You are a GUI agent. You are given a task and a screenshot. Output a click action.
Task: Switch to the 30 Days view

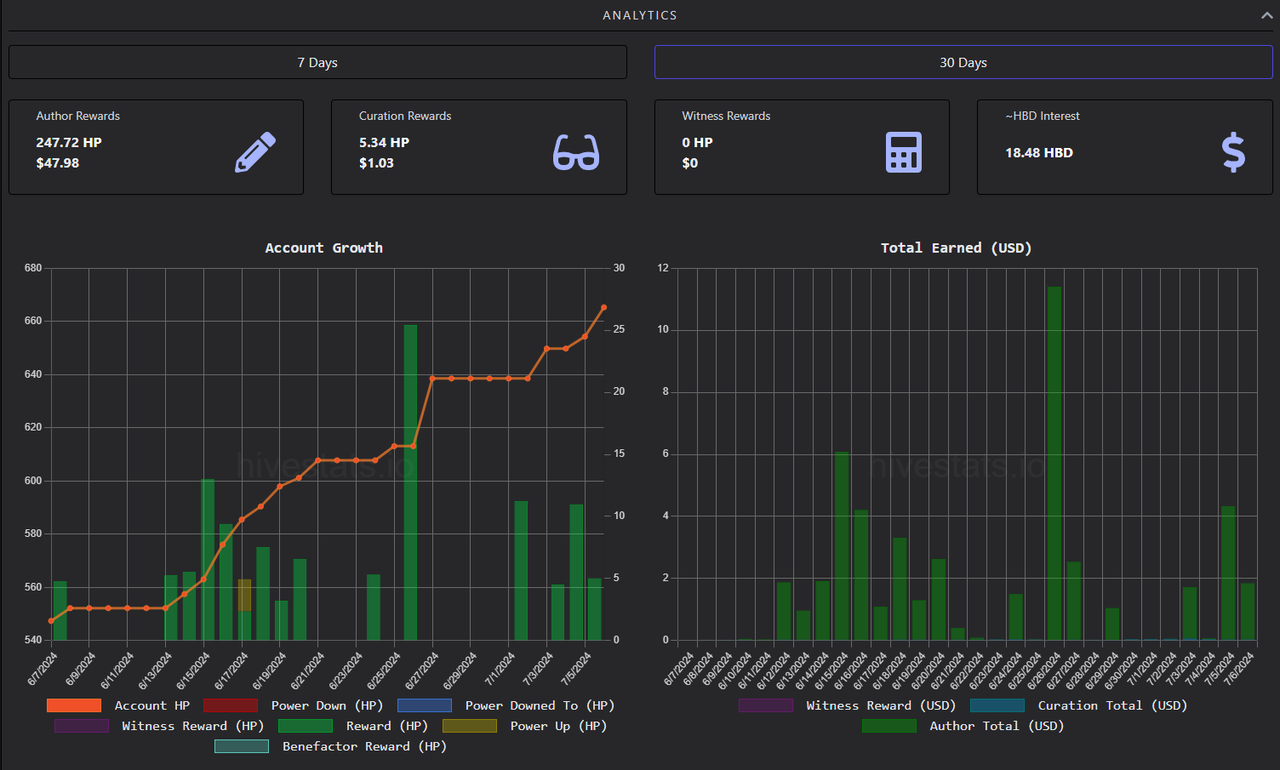tap(963, 62)
